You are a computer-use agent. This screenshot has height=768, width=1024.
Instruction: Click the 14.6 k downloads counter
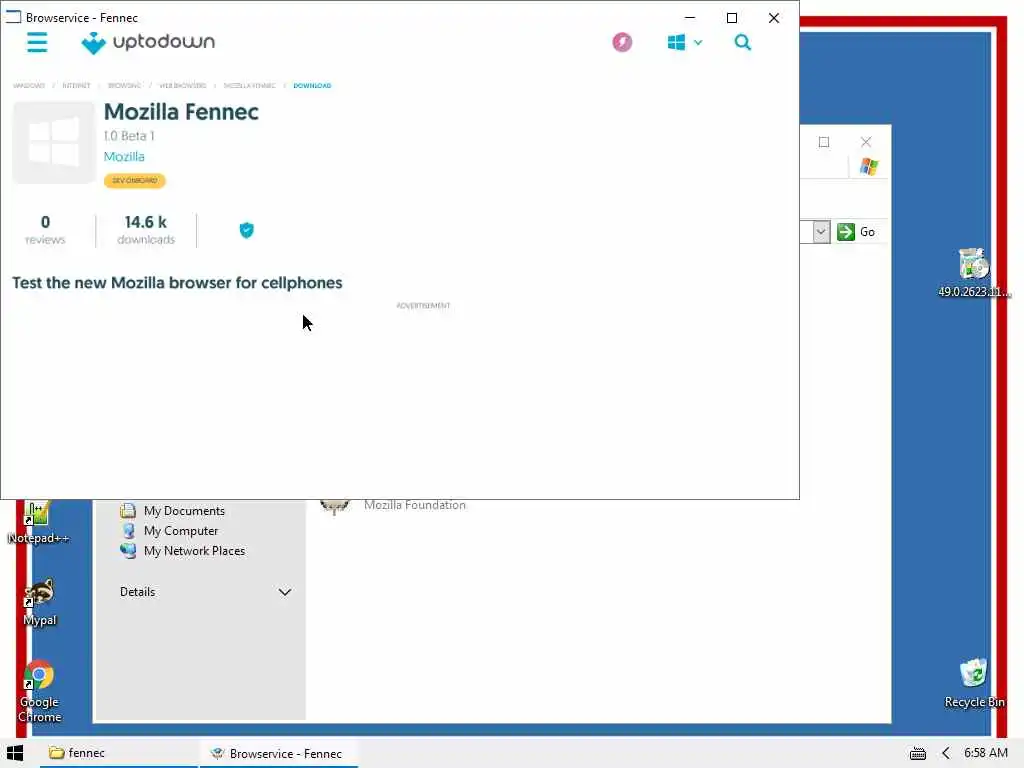(x=146, y=230)
